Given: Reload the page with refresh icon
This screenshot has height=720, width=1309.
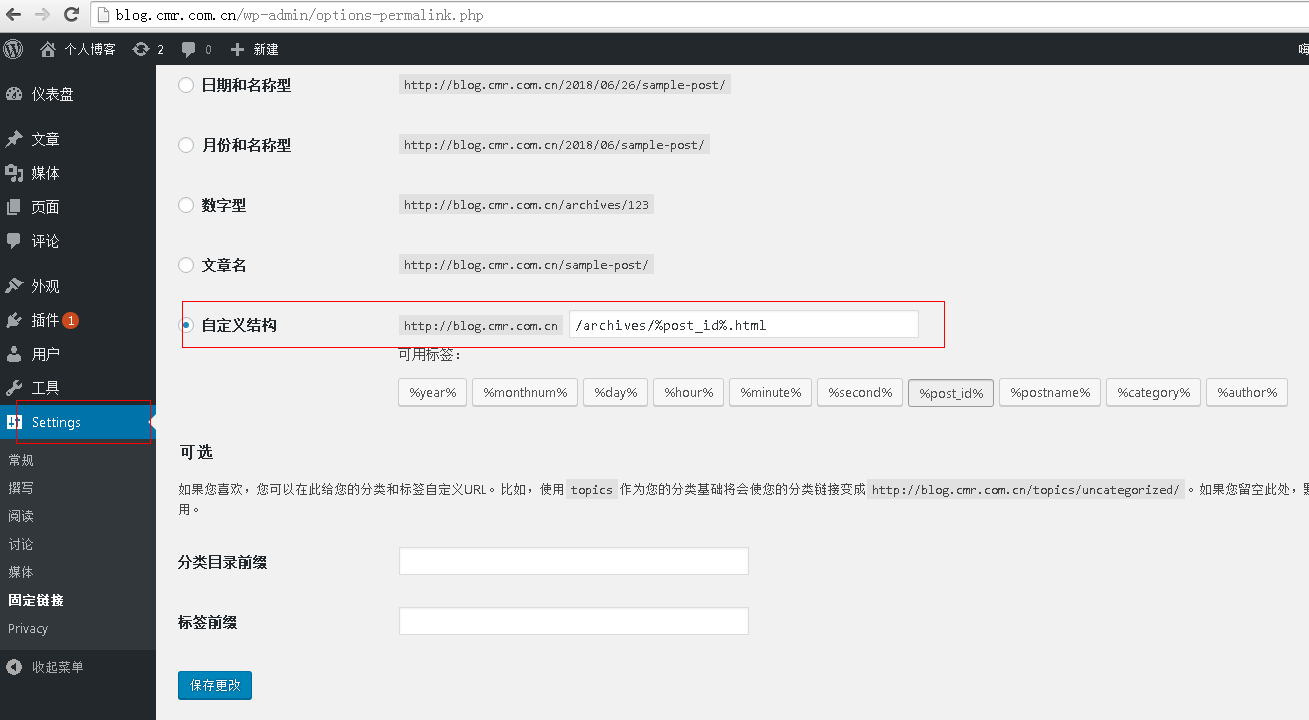Looking at the screenshot, I should 71,15.
